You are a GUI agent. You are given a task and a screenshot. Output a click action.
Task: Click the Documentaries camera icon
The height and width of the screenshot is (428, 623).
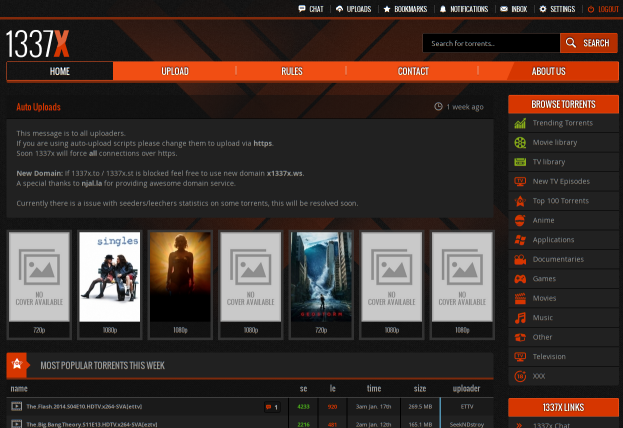click(x=520, y=259)
